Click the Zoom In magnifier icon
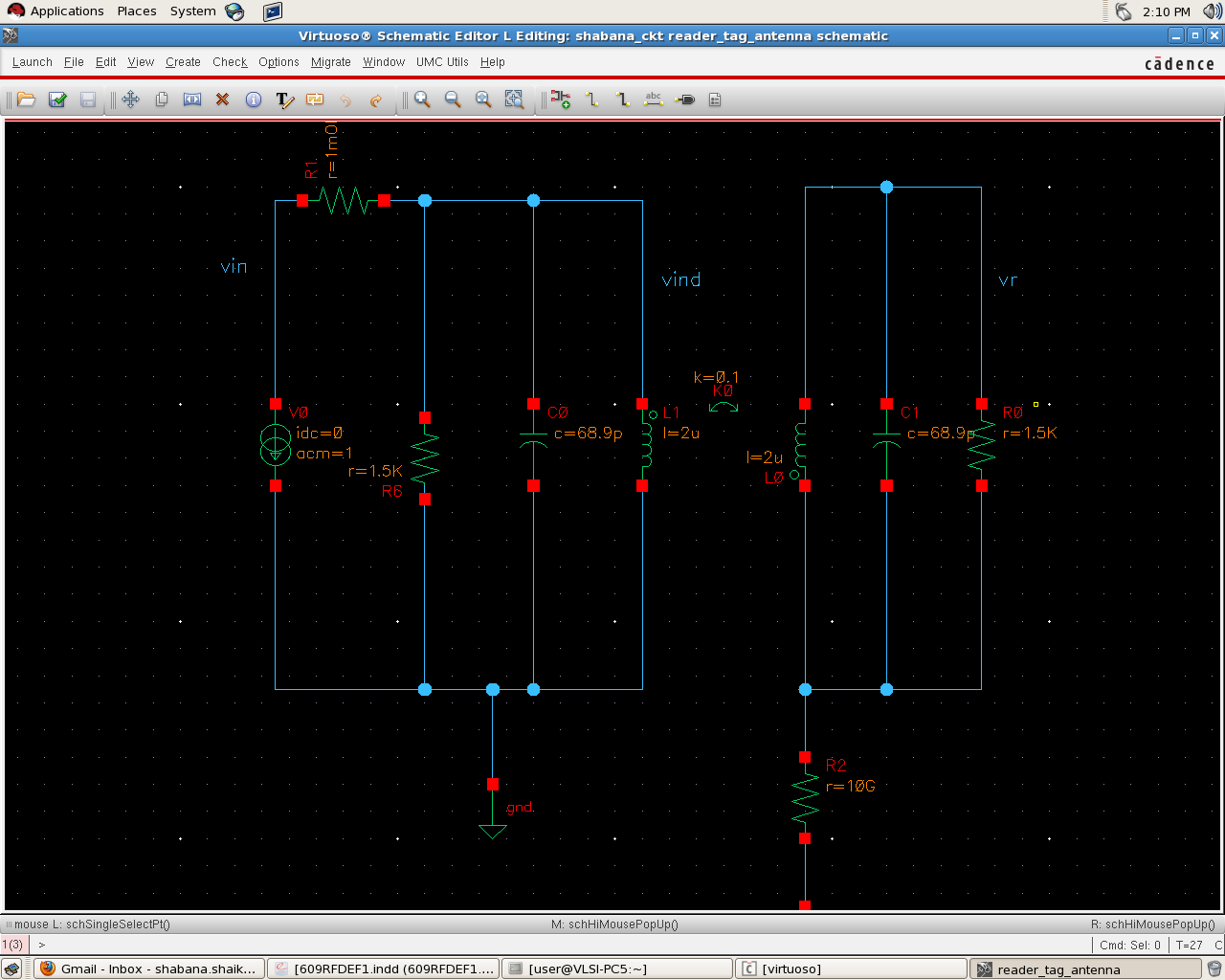 pos(422,100)
